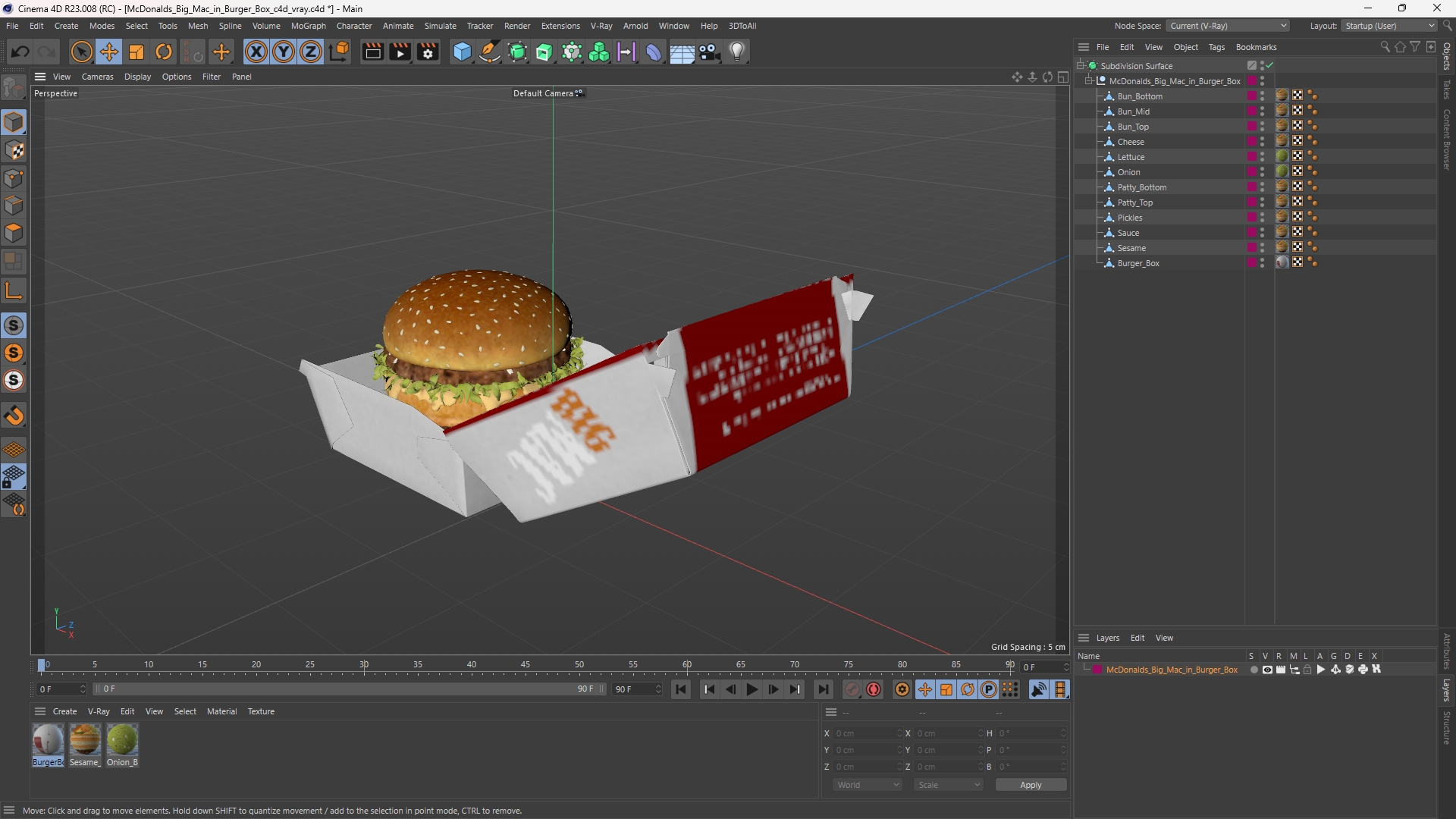Open Edit Render Settings icon

428,52
